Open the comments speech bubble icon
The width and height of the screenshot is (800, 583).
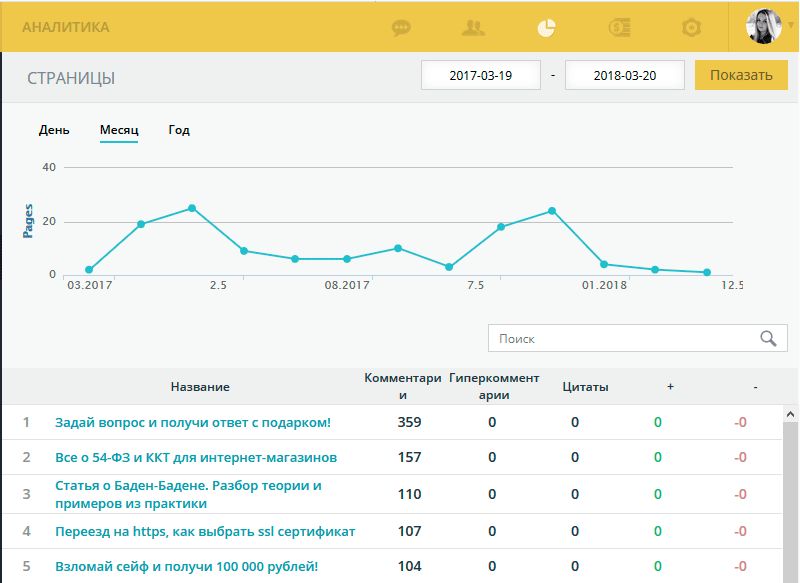click(x=401, y=28)
